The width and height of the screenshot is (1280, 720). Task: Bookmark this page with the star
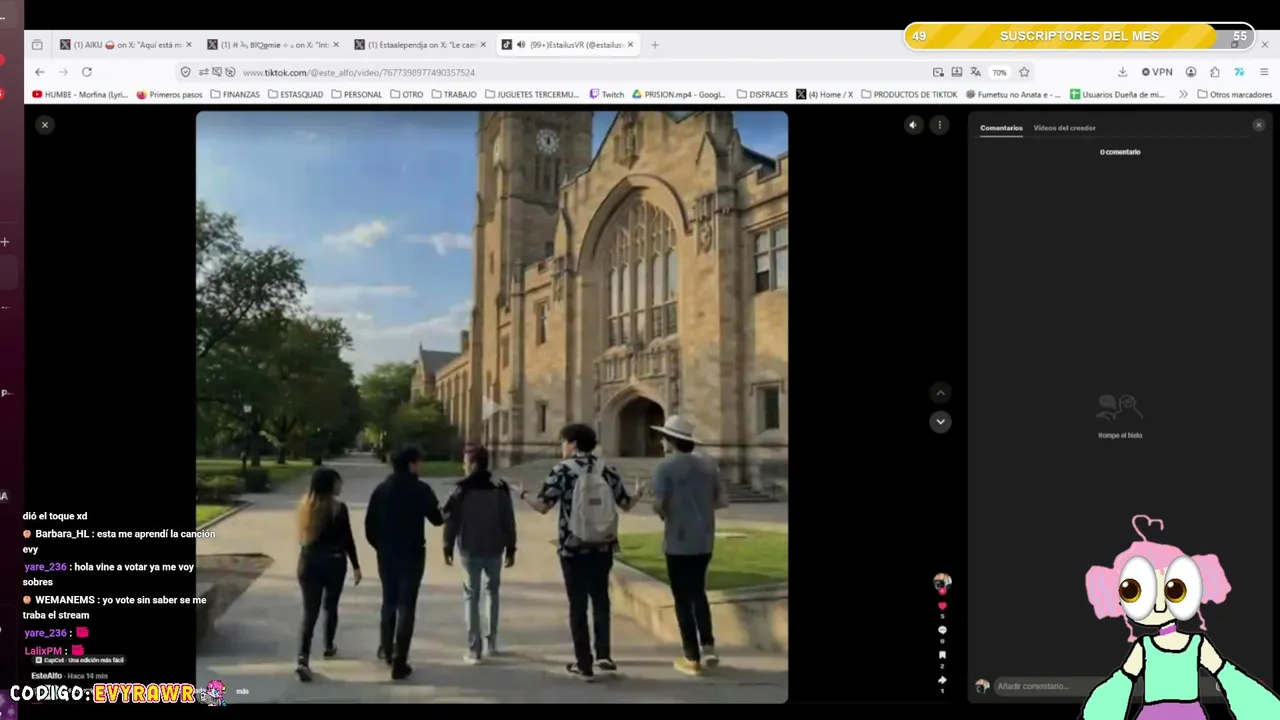pos(1024,72)
